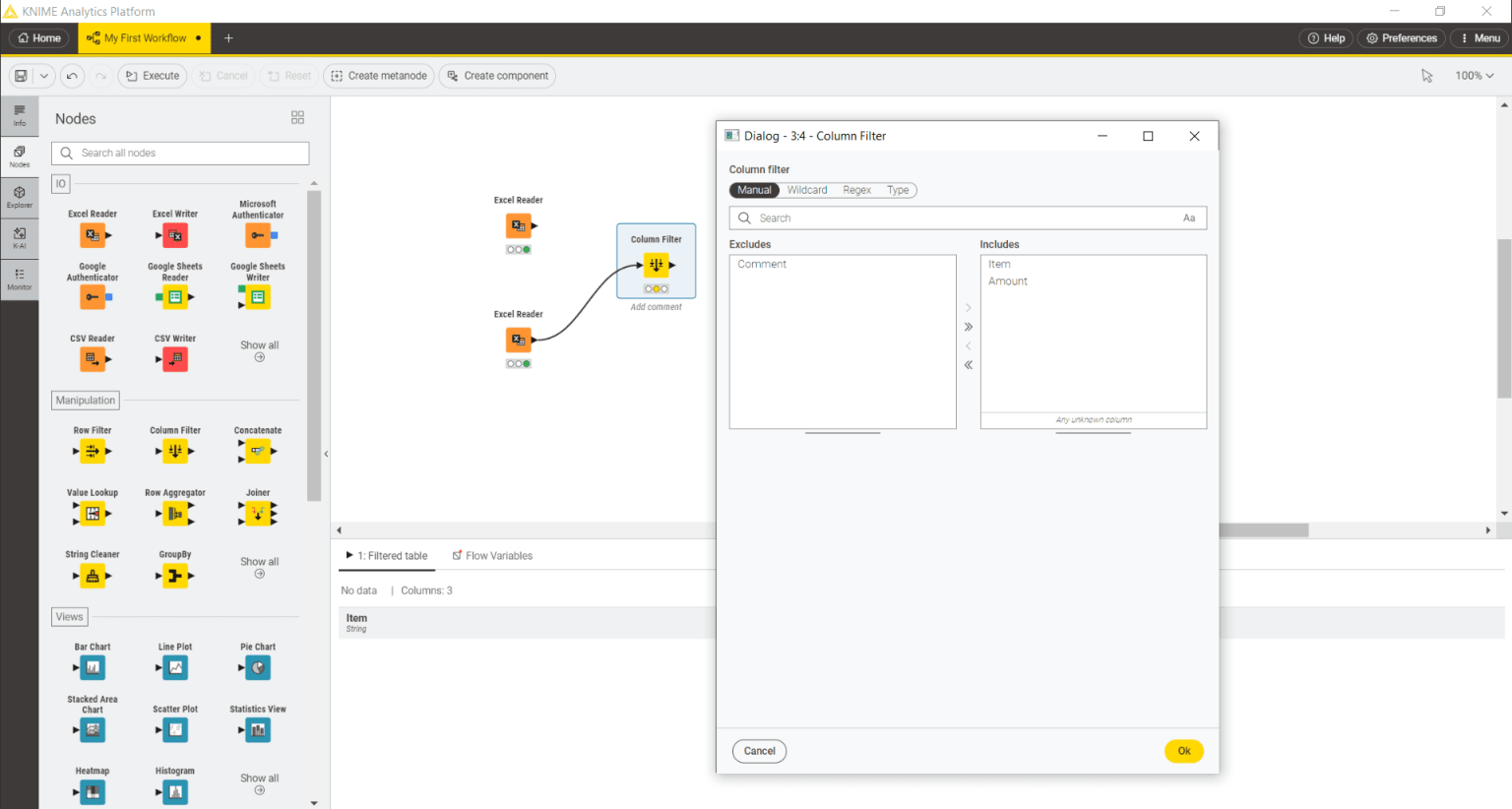Open the 100% zoom dropdown
Screen dimensions: 1512x809
(x=1475, y=76)
